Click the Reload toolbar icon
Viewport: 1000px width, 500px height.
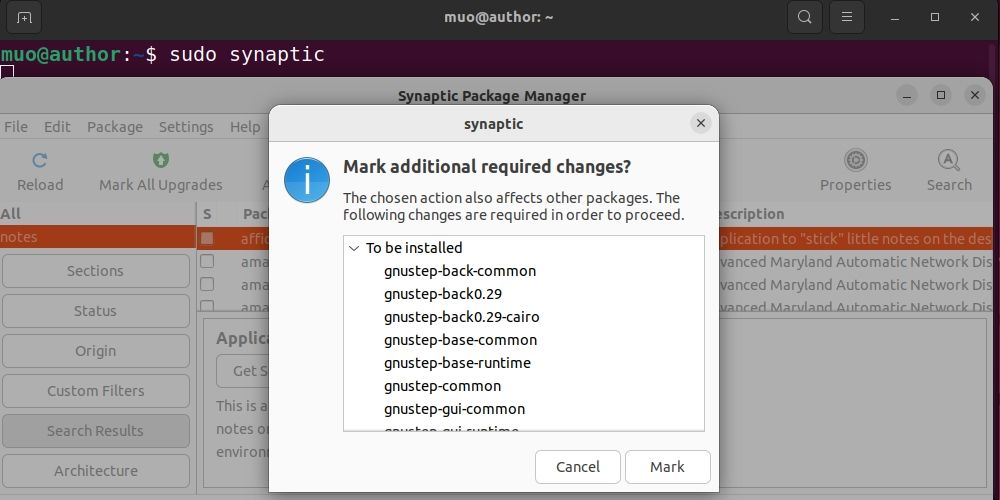(40, 160)
